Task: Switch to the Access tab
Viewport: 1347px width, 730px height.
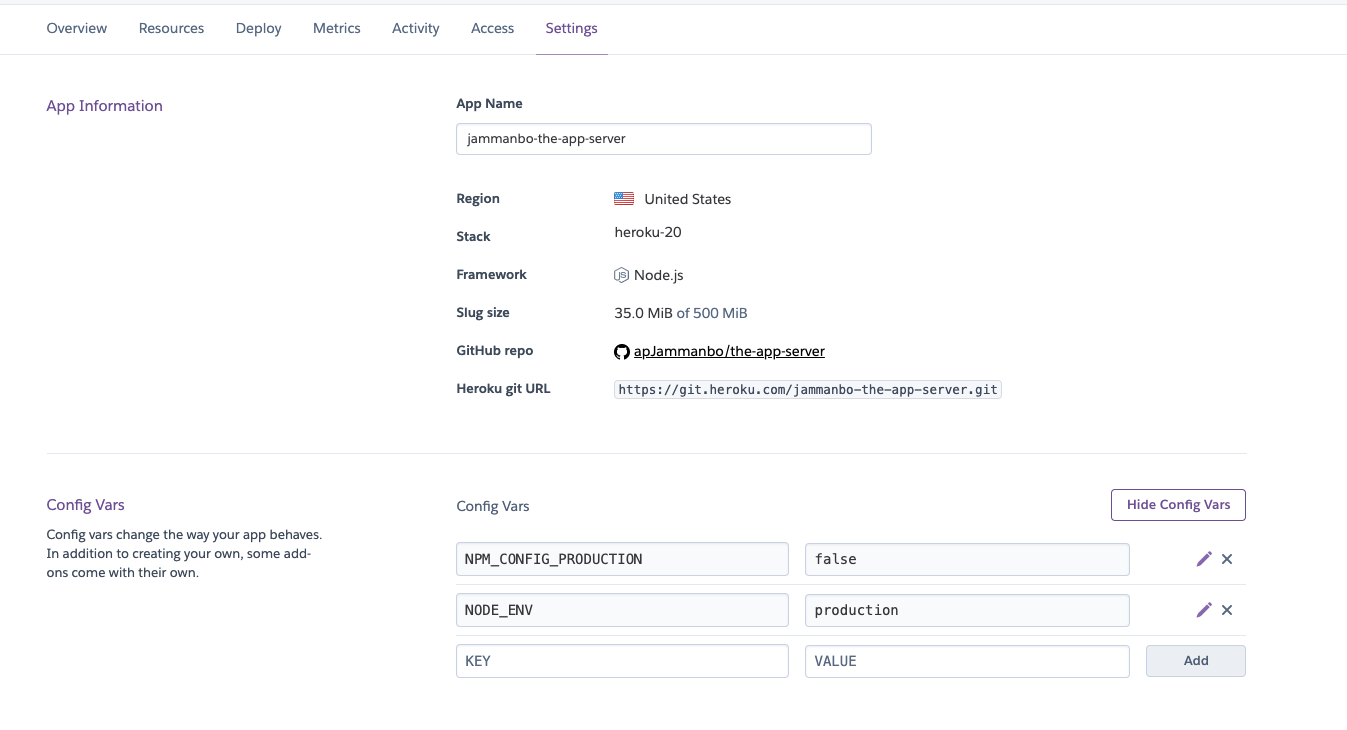Action: coord(492,28)
